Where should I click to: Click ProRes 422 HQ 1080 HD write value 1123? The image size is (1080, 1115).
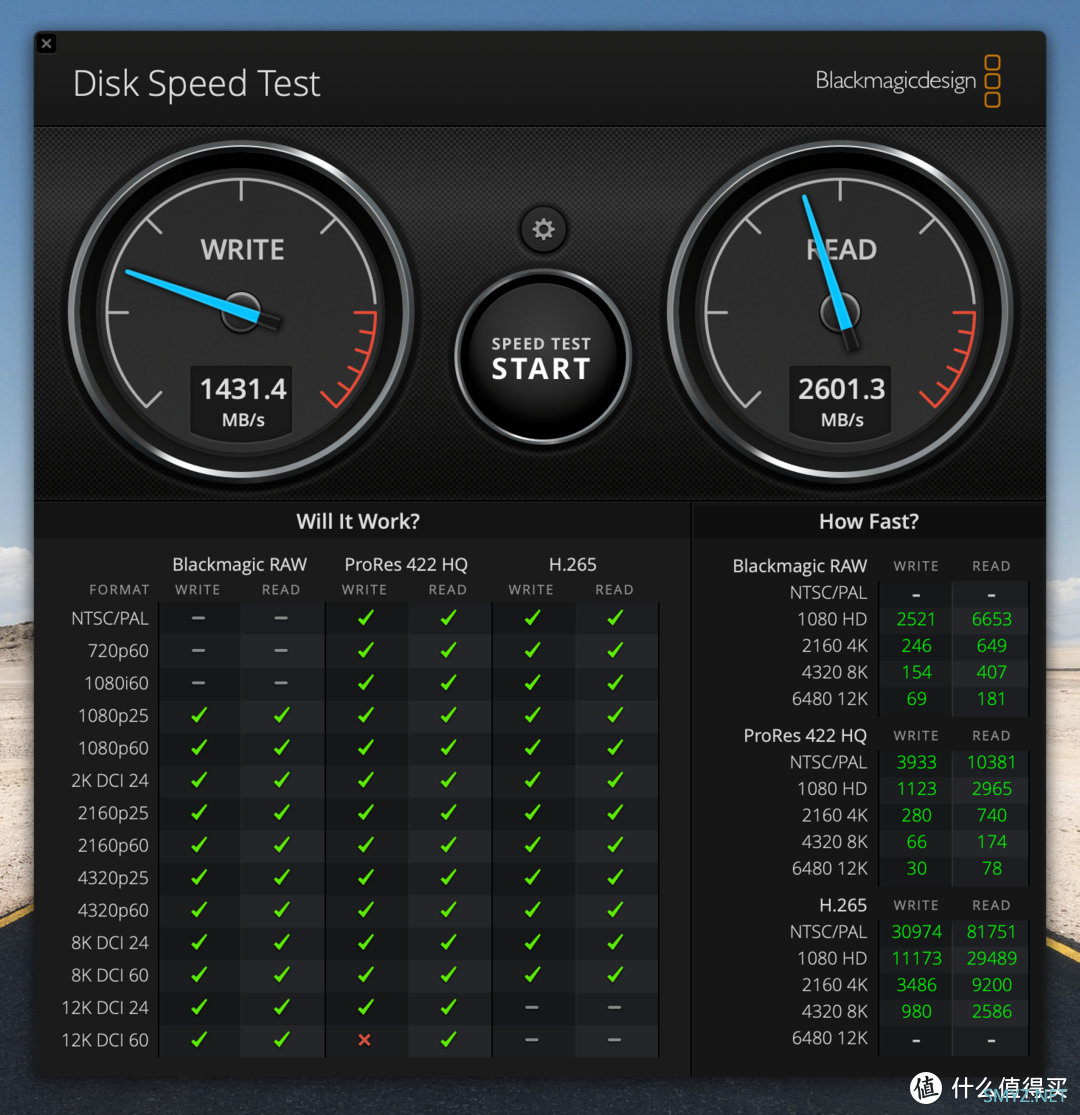pyautogui.click(x=916, y=789)
